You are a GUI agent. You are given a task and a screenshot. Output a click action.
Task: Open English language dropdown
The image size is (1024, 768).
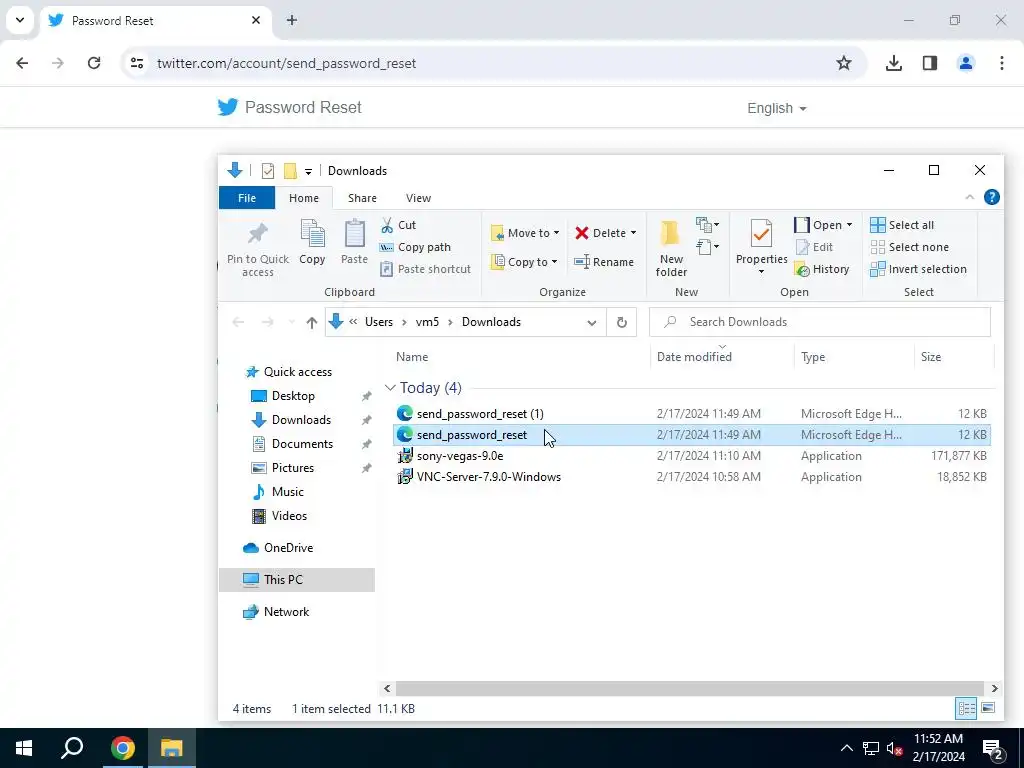(x=776, y=108)
